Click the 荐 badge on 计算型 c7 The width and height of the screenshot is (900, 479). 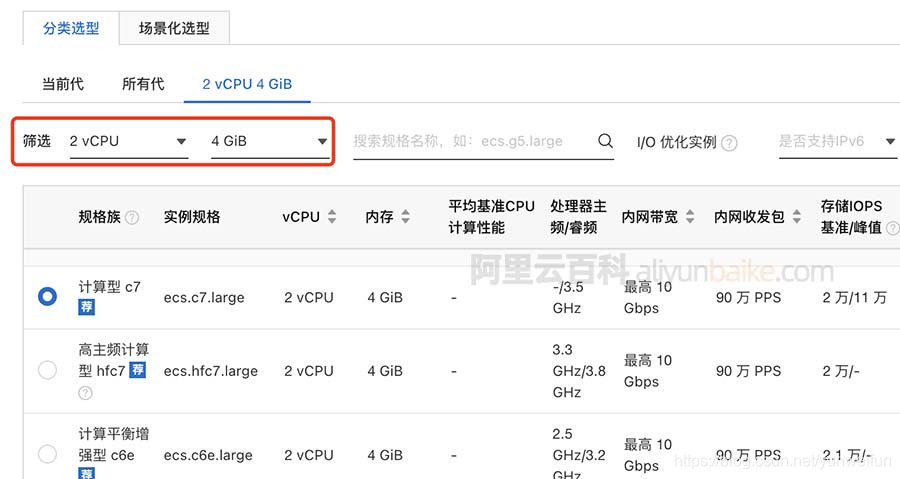coord(86,307)
